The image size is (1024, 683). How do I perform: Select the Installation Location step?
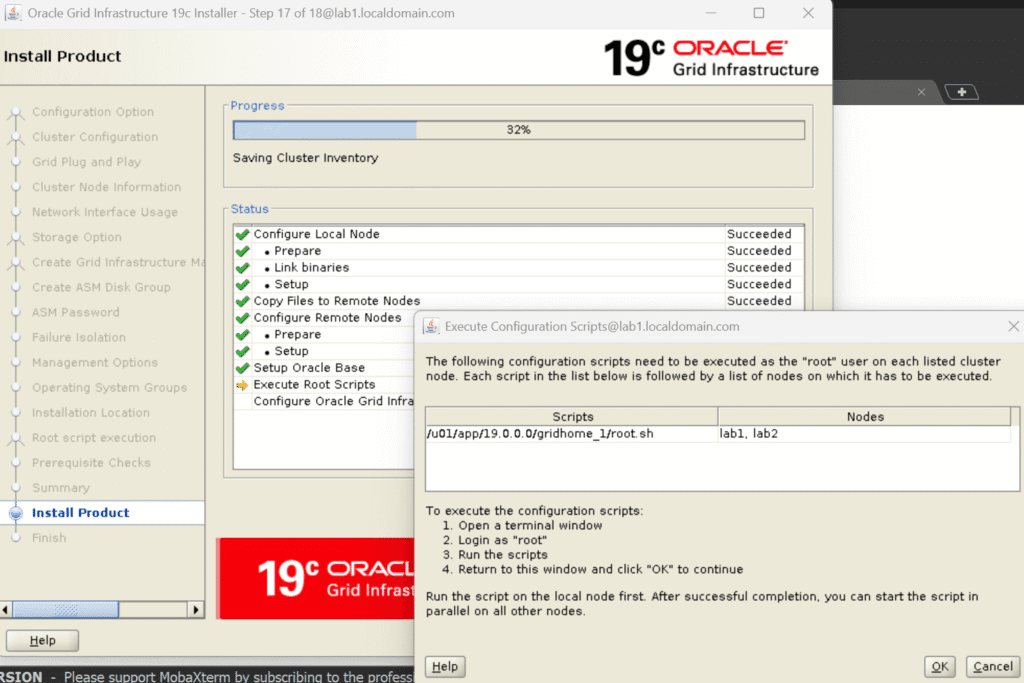tap(91, 413)
